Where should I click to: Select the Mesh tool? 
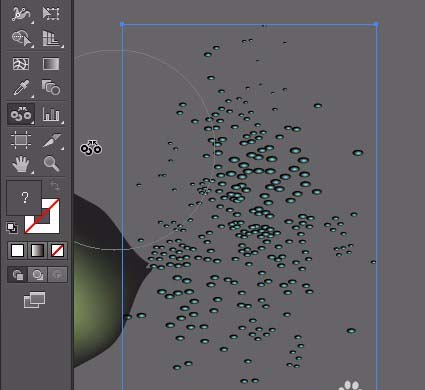coord(21,64)
